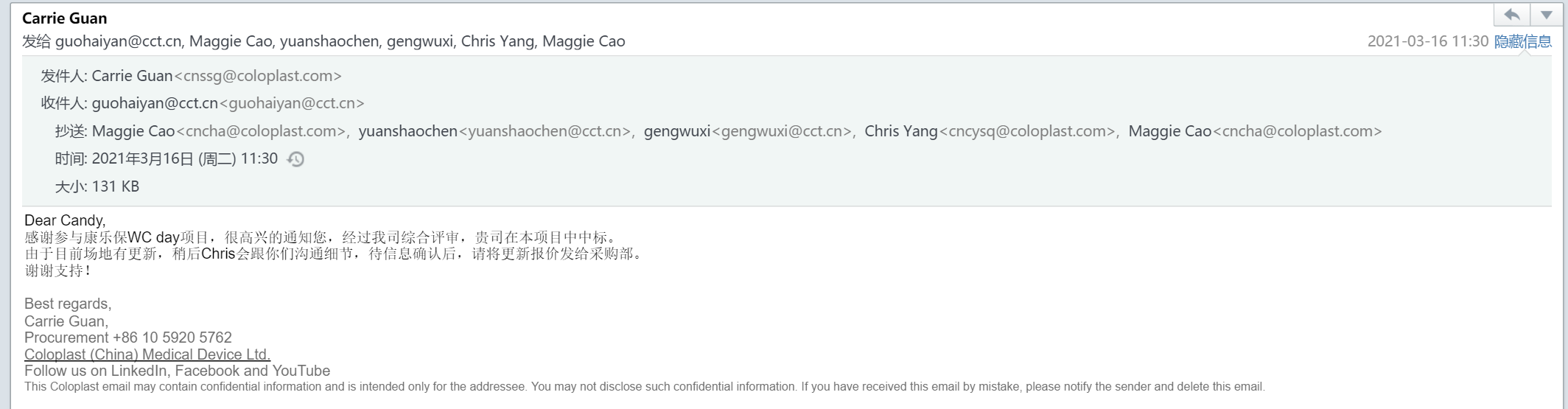Select the bracketed guohaiyan@cct.cn address in 收件人 row
Viewport: 1568px width, 409px height.
point(292,103)
